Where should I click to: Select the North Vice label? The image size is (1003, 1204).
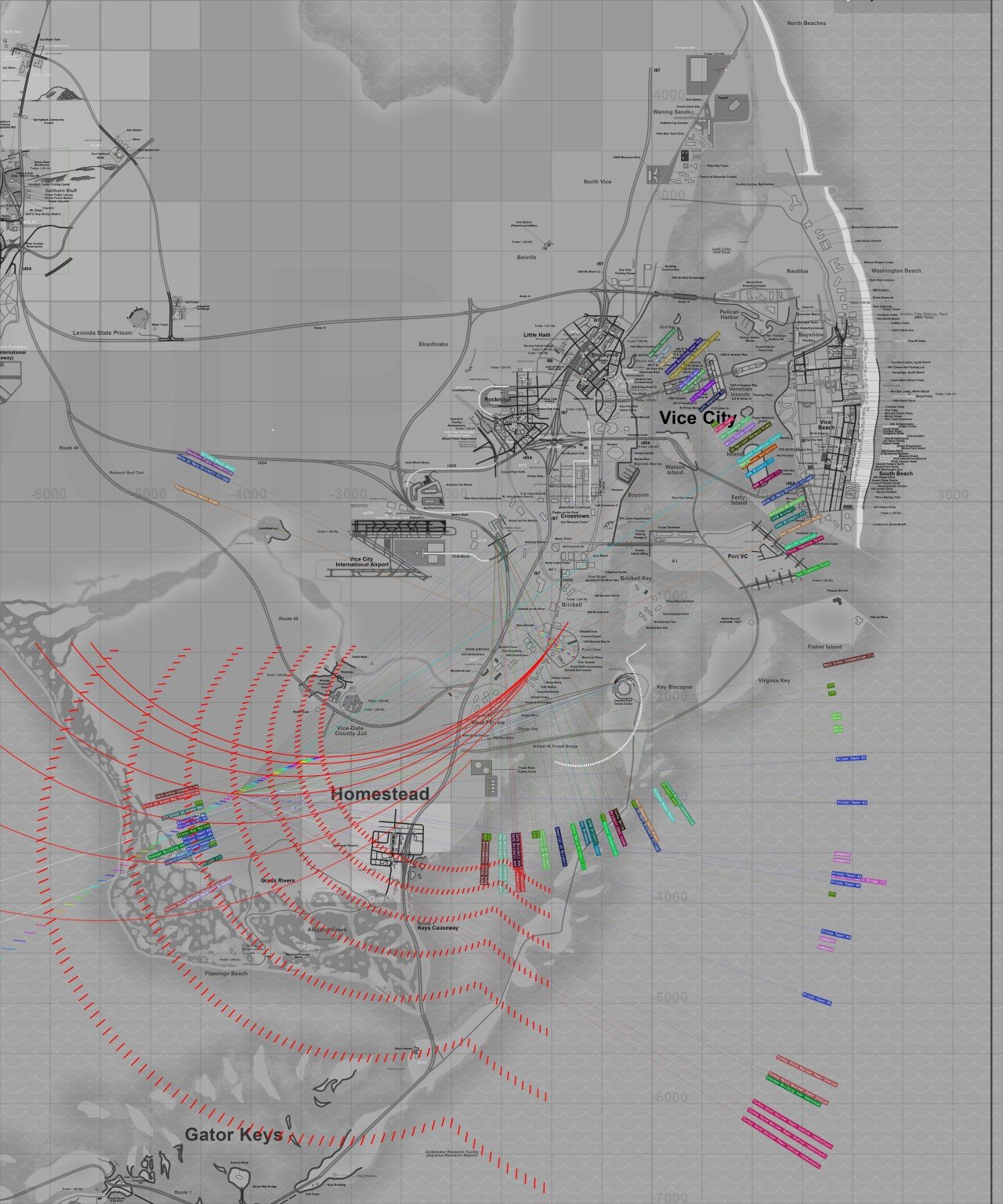597,182
